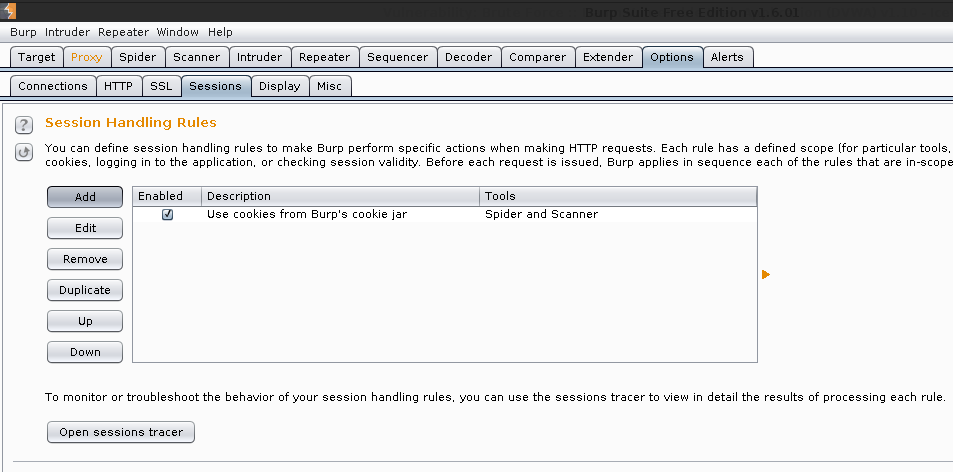Click Open sessions tracer button
Screen dimensions: 953x472
pos(121,432)
